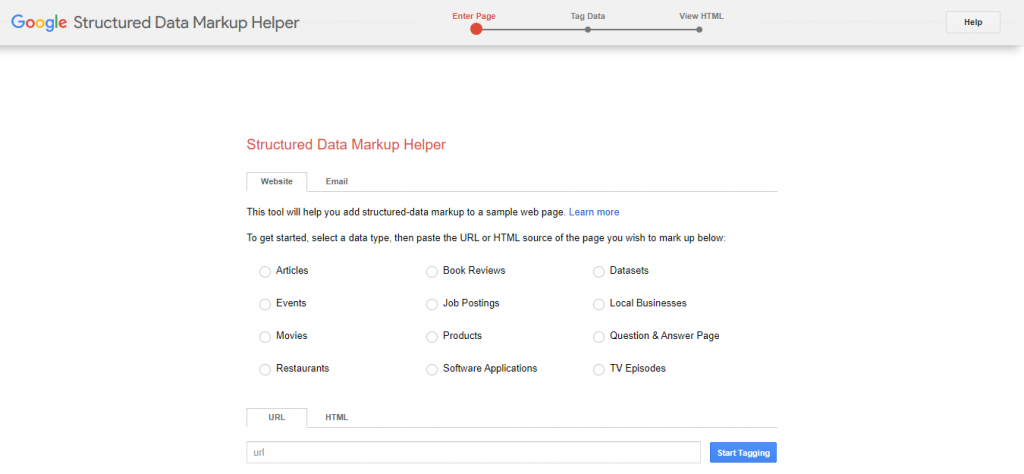Choose the Movies radio button
The height and width of the screenshot is (474, 1024).
(264, 337)
